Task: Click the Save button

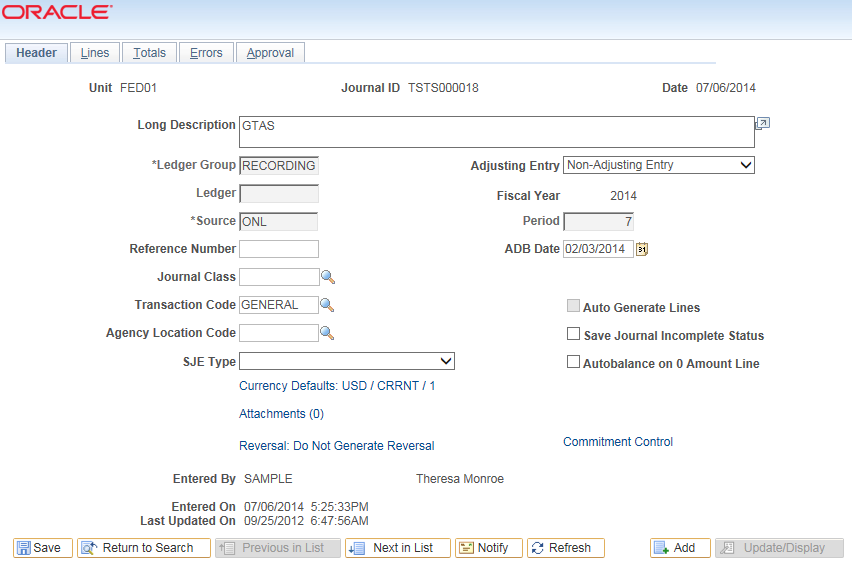Action: pos(42,548)
